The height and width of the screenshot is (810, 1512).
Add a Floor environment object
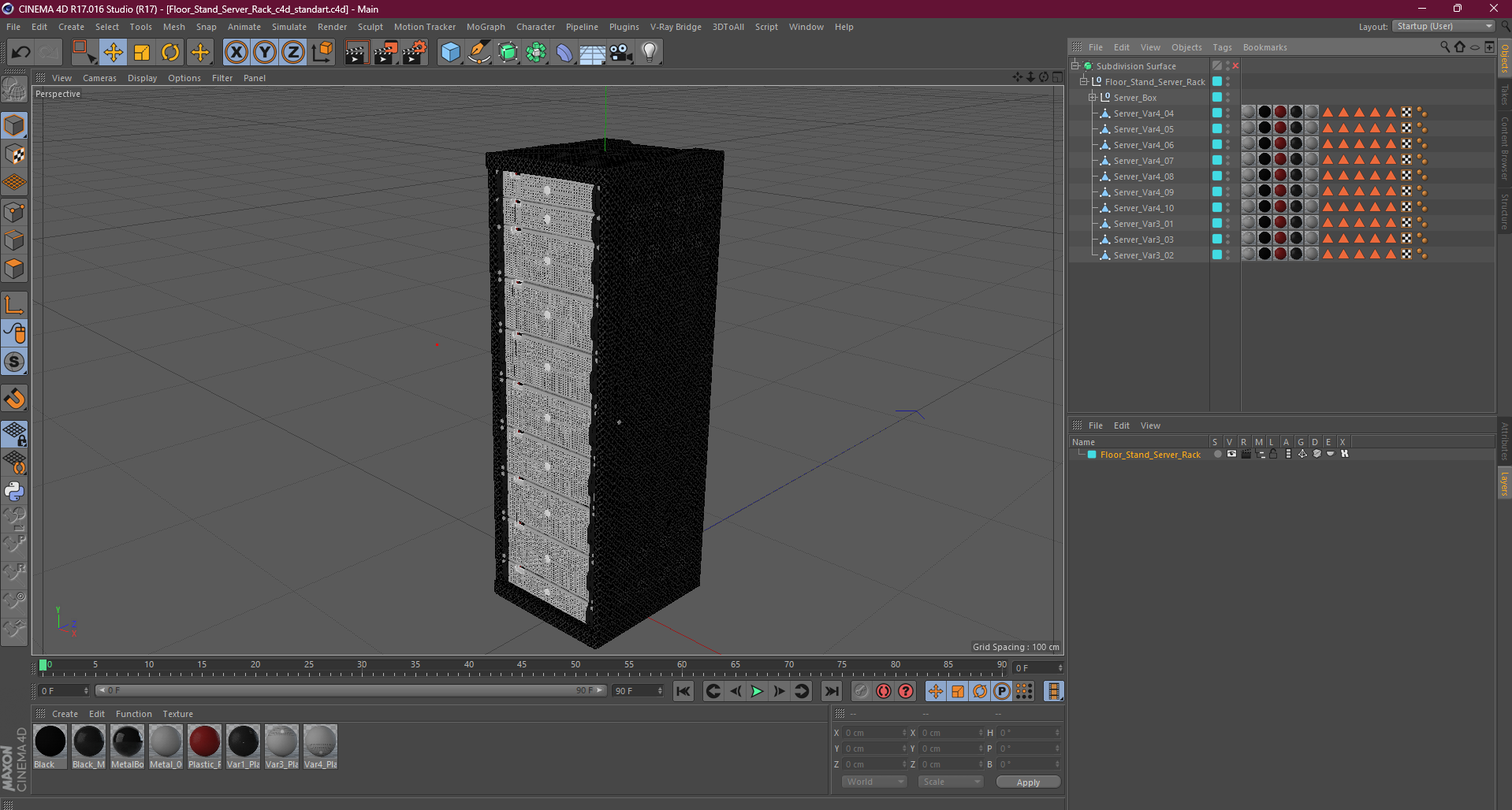[x=593, y=52]
